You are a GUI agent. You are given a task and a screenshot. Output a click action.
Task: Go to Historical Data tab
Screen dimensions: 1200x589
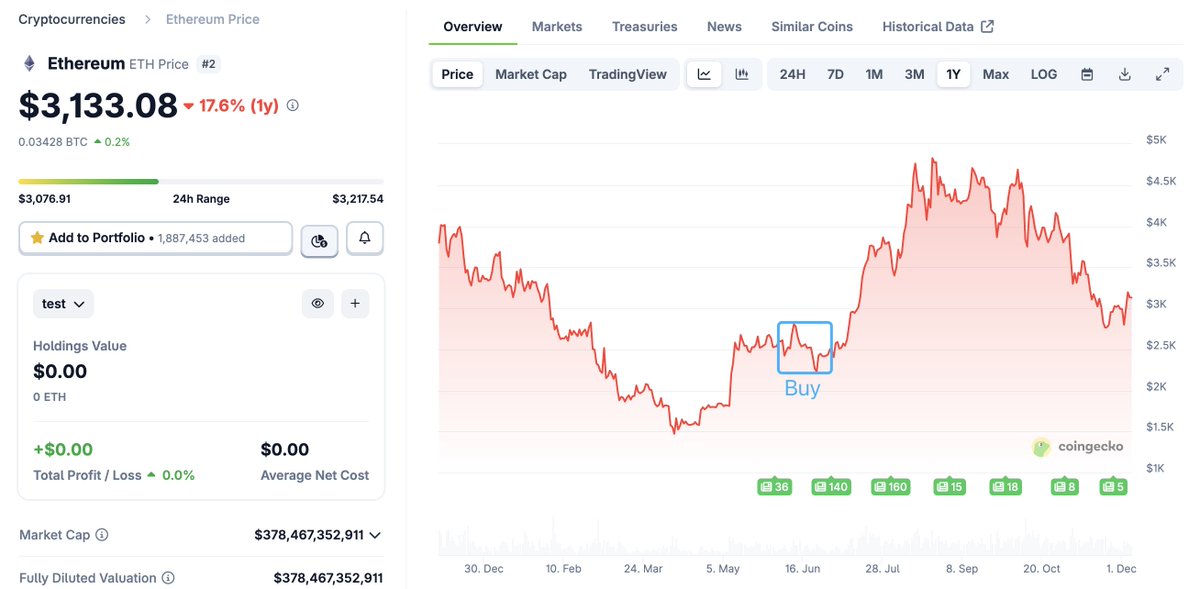937,27
